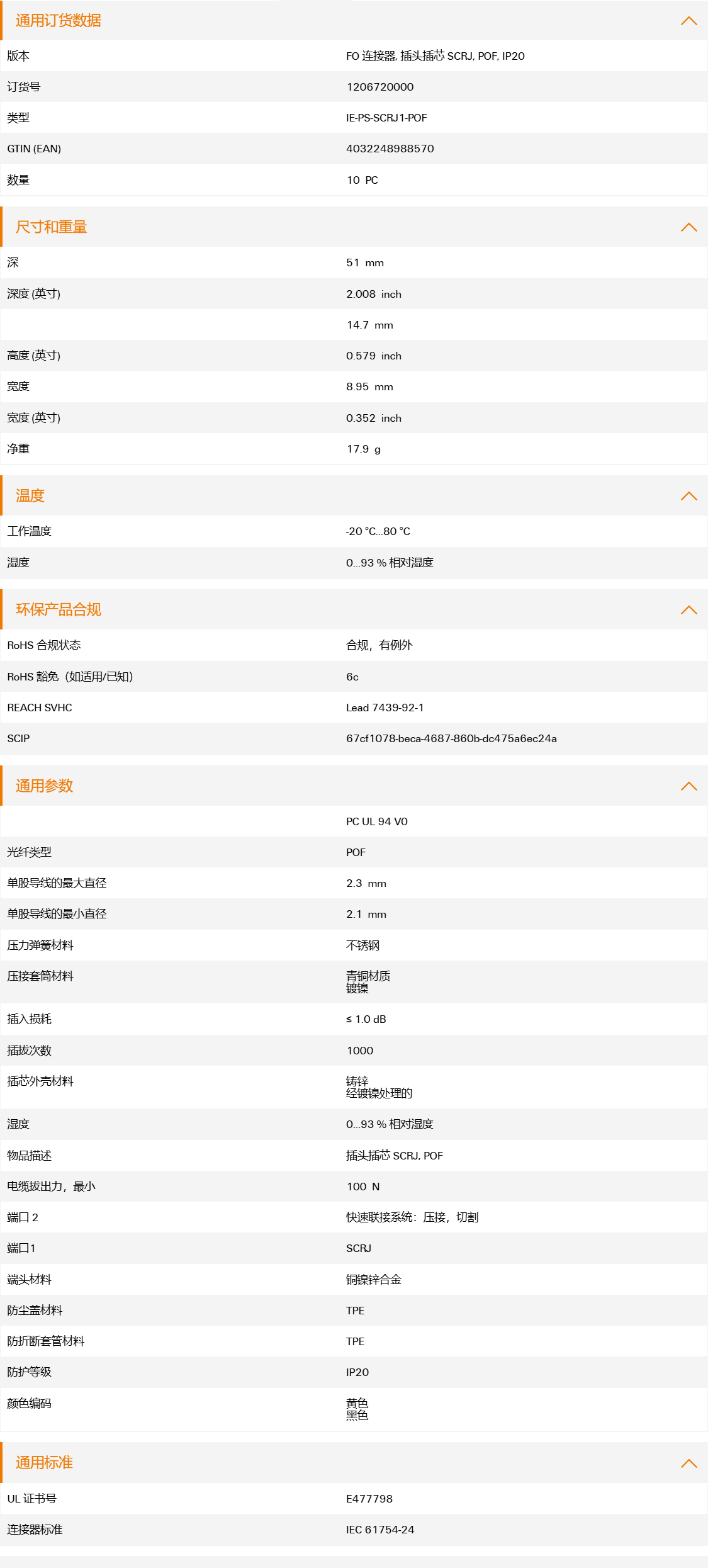Select type value IE-PS-SCRJ1-POF
Viewport: 708px width, 1568px height.
pos(386,118)
